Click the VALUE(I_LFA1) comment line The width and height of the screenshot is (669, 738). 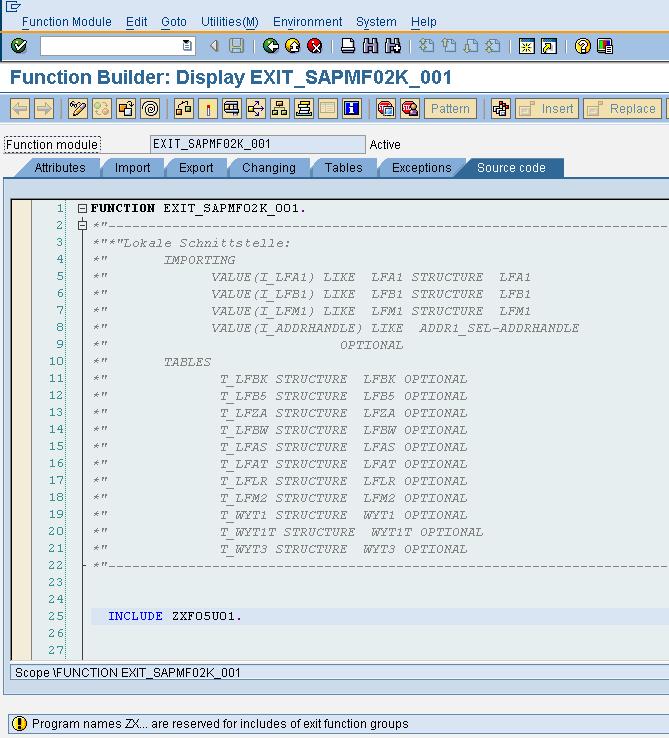click(371, 277)
